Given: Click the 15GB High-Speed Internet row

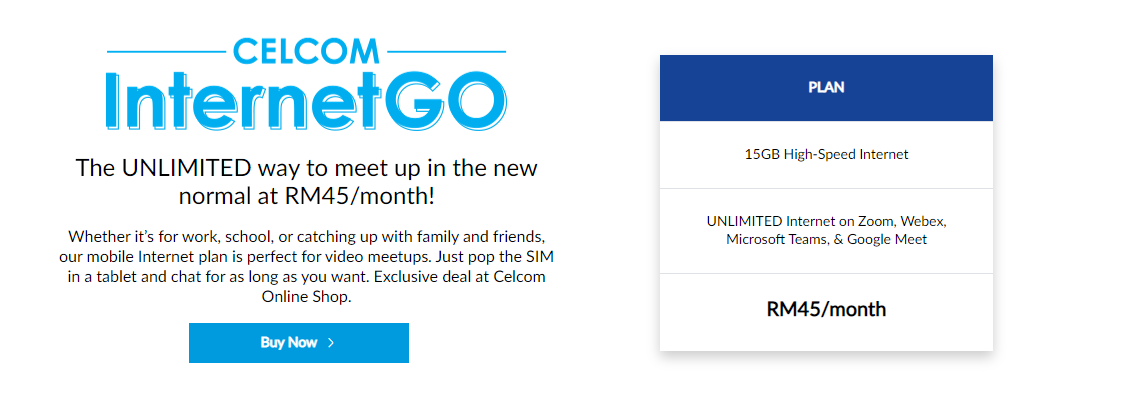Looking at the screenshot, I should [826, 154].
